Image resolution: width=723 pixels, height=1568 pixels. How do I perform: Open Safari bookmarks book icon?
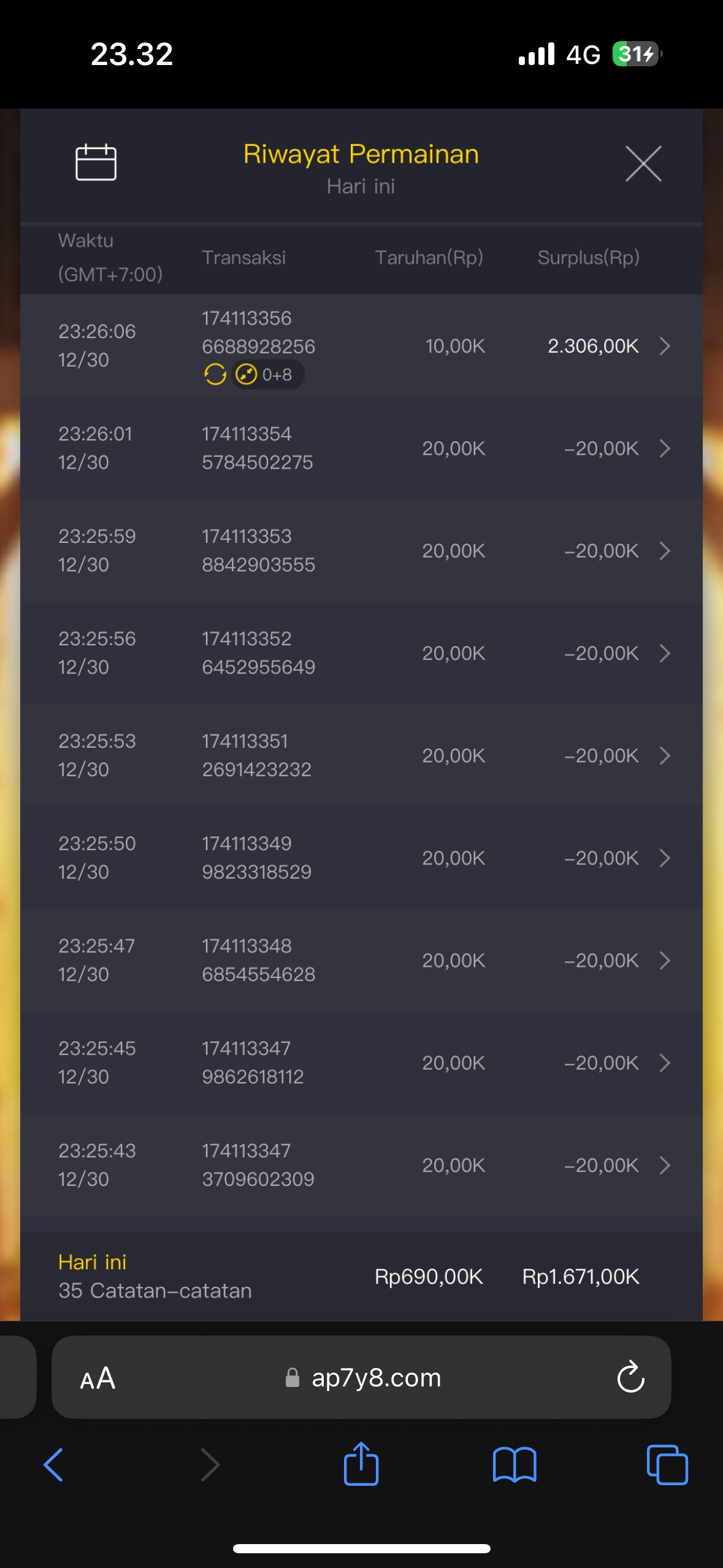point(515,1464)
